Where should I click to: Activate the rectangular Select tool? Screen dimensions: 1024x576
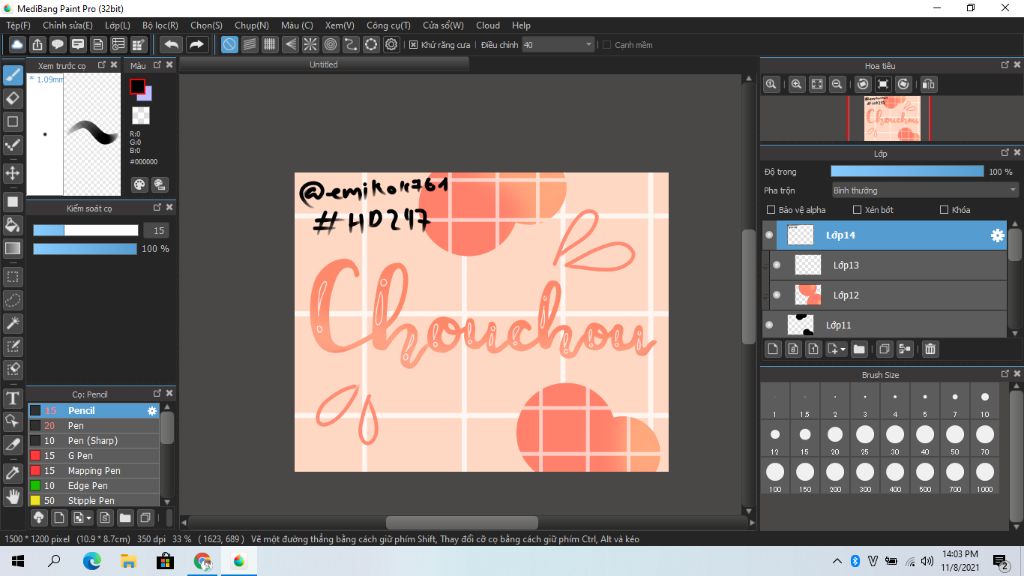[x=13, y=277]
